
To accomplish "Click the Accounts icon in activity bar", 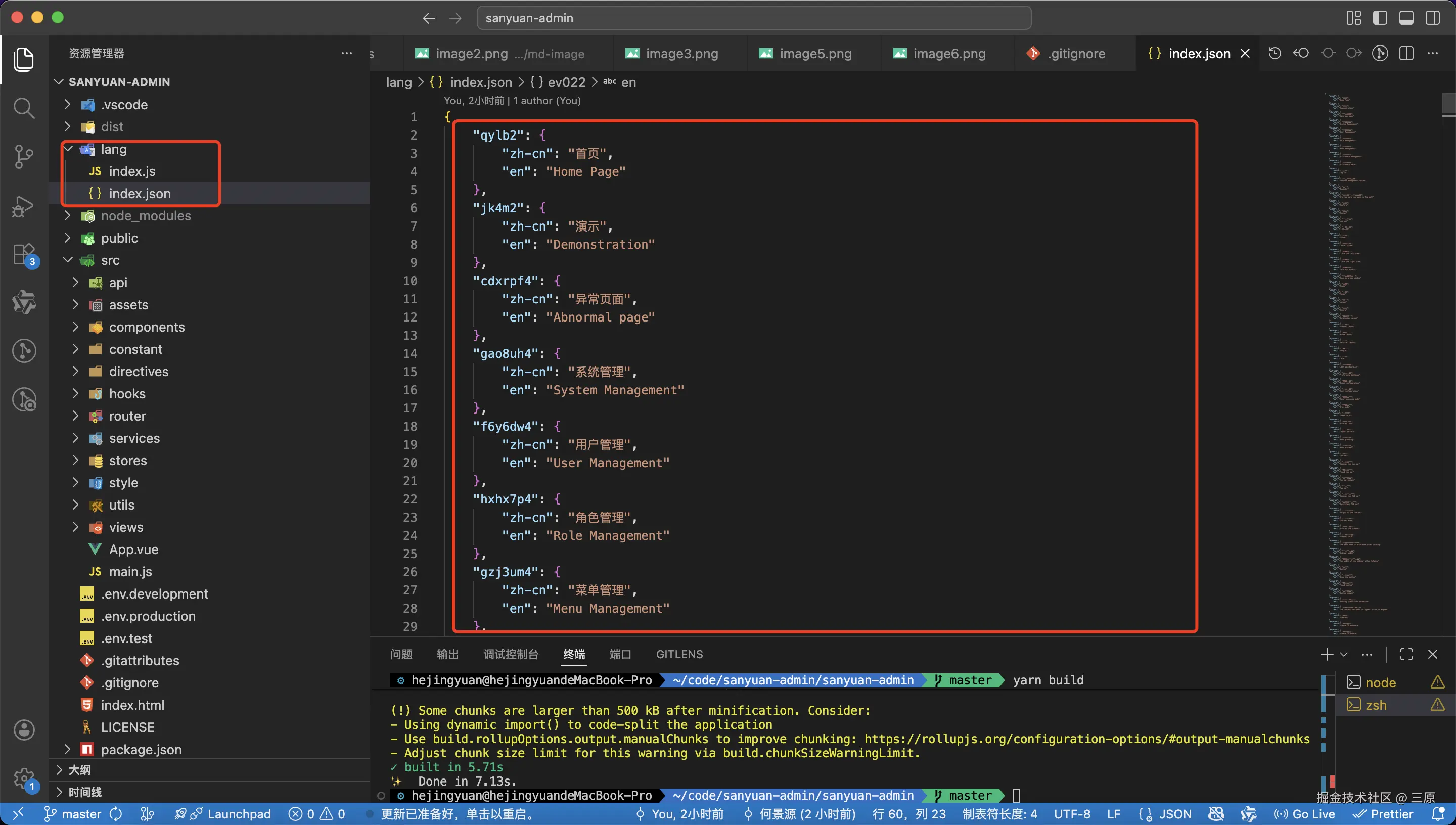I will 24,730.
